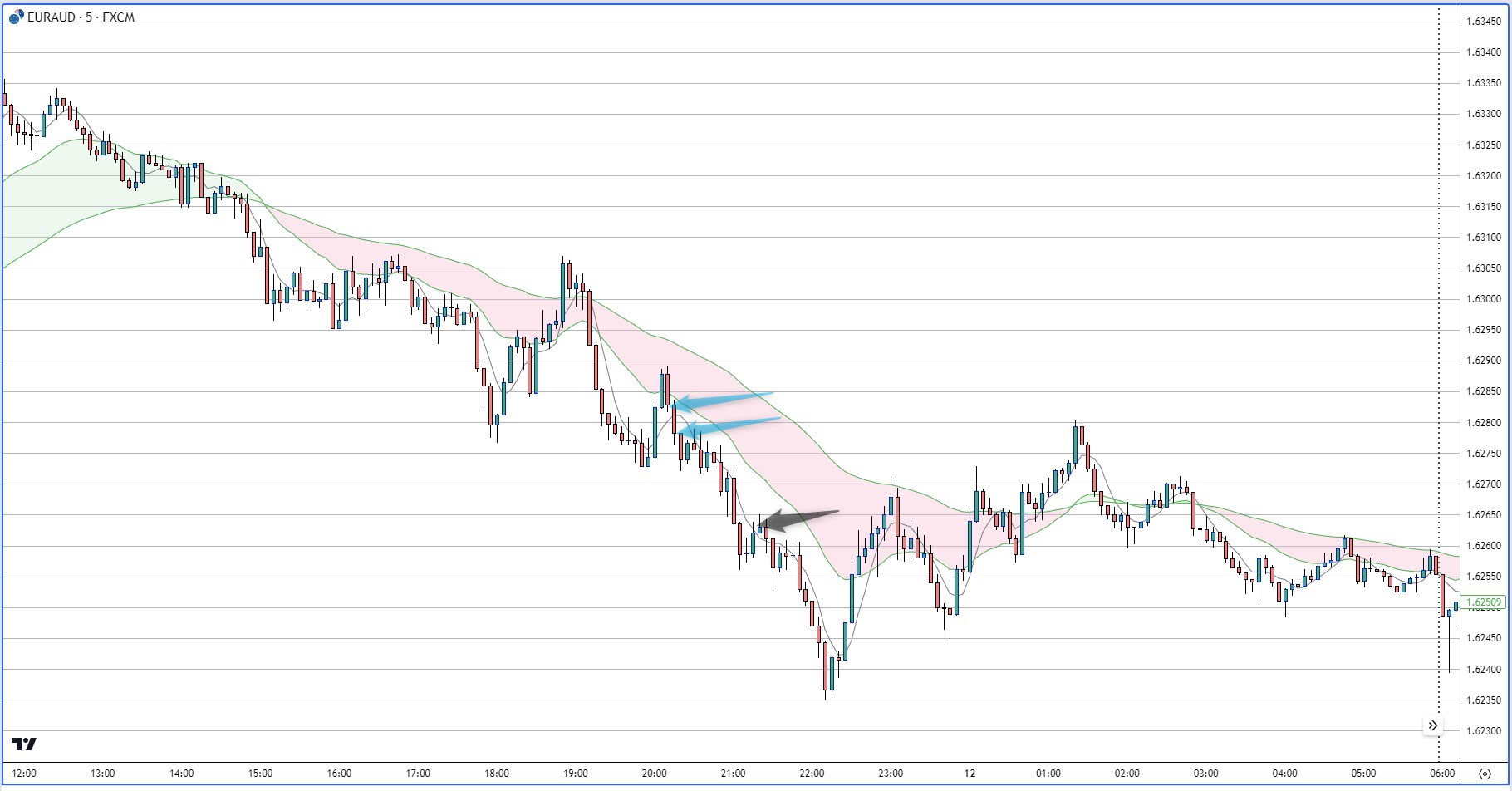Click the 1.63400 price axis label
Viewport: 1512px width, 791px height.
[1483, 52]
